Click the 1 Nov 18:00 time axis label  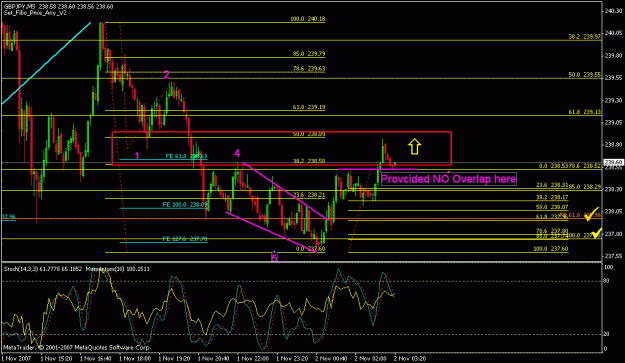pyautogui.click(x=135, y=359)
